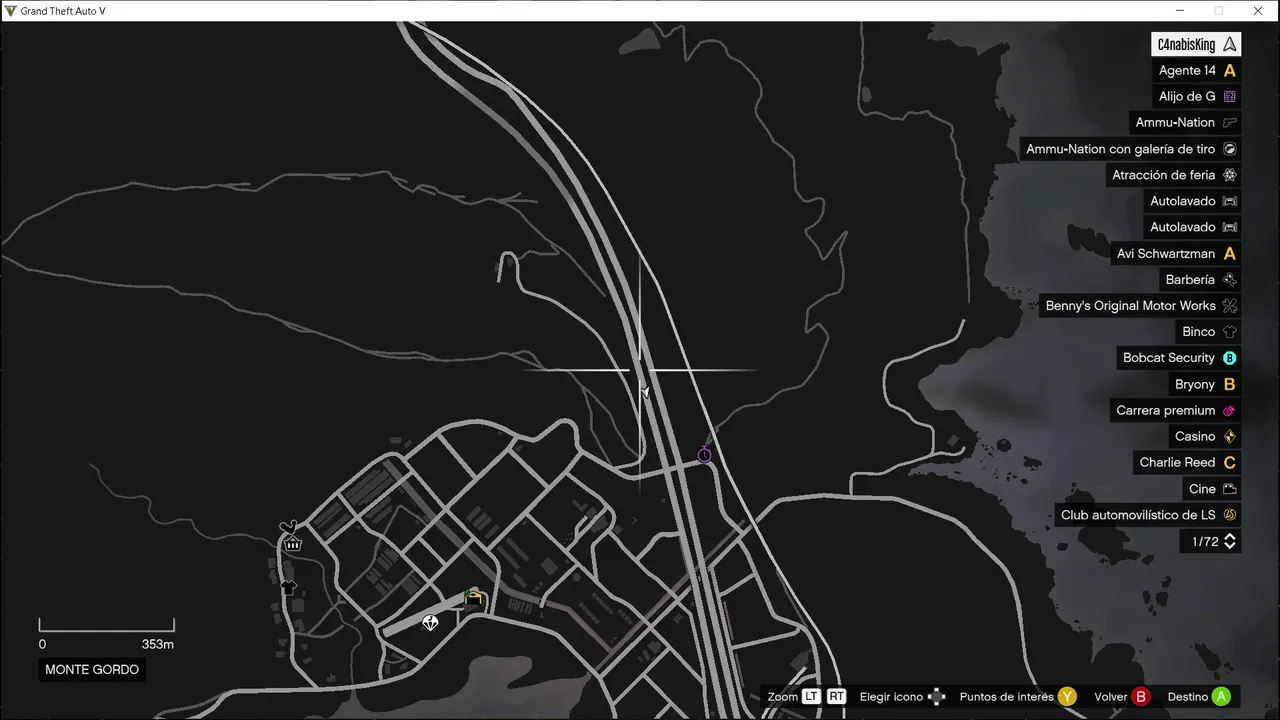The image size is (1280, 720).
Task: Select the Bryony letter B icon
Action: tap(1230, 384)
